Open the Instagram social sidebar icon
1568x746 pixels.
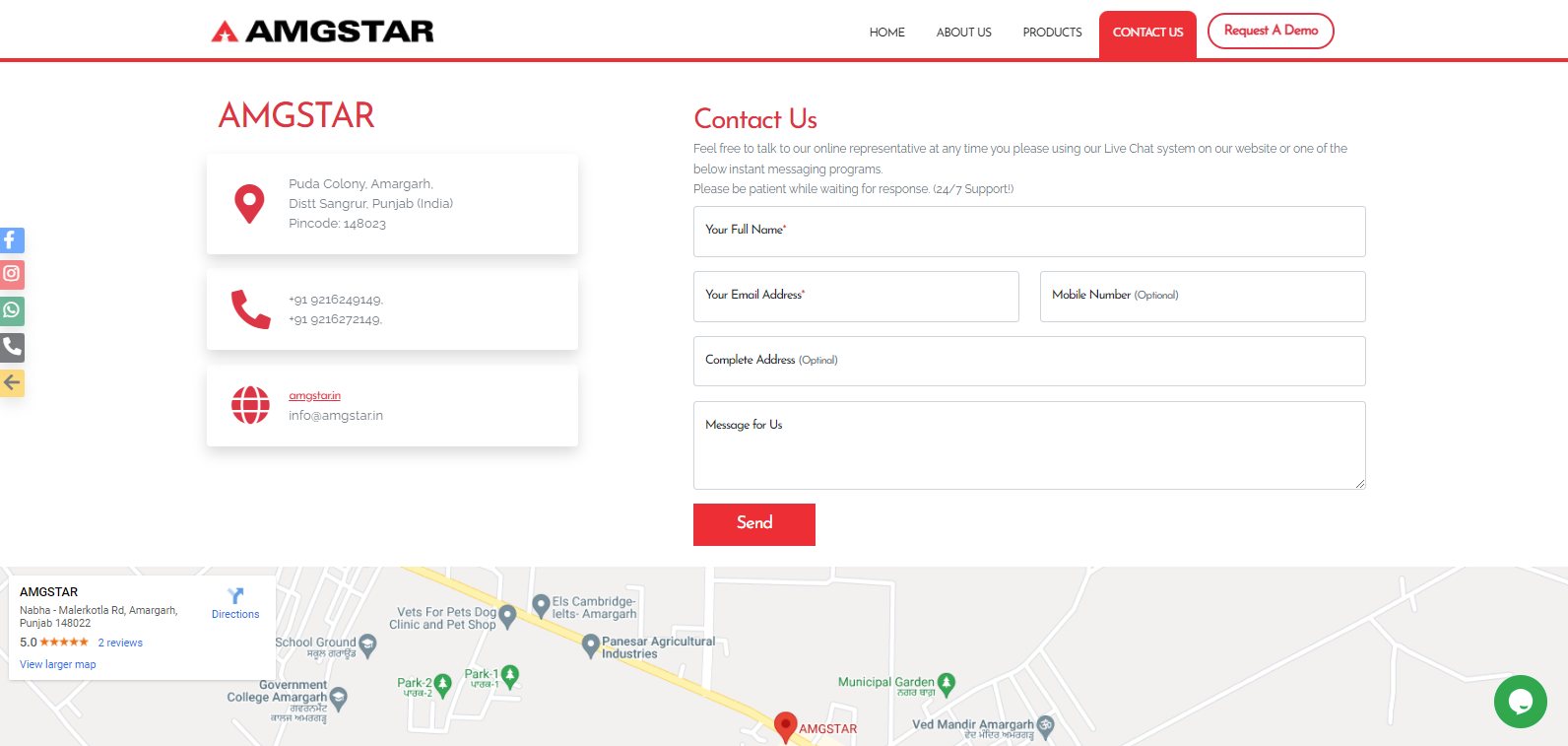(12, 274)
